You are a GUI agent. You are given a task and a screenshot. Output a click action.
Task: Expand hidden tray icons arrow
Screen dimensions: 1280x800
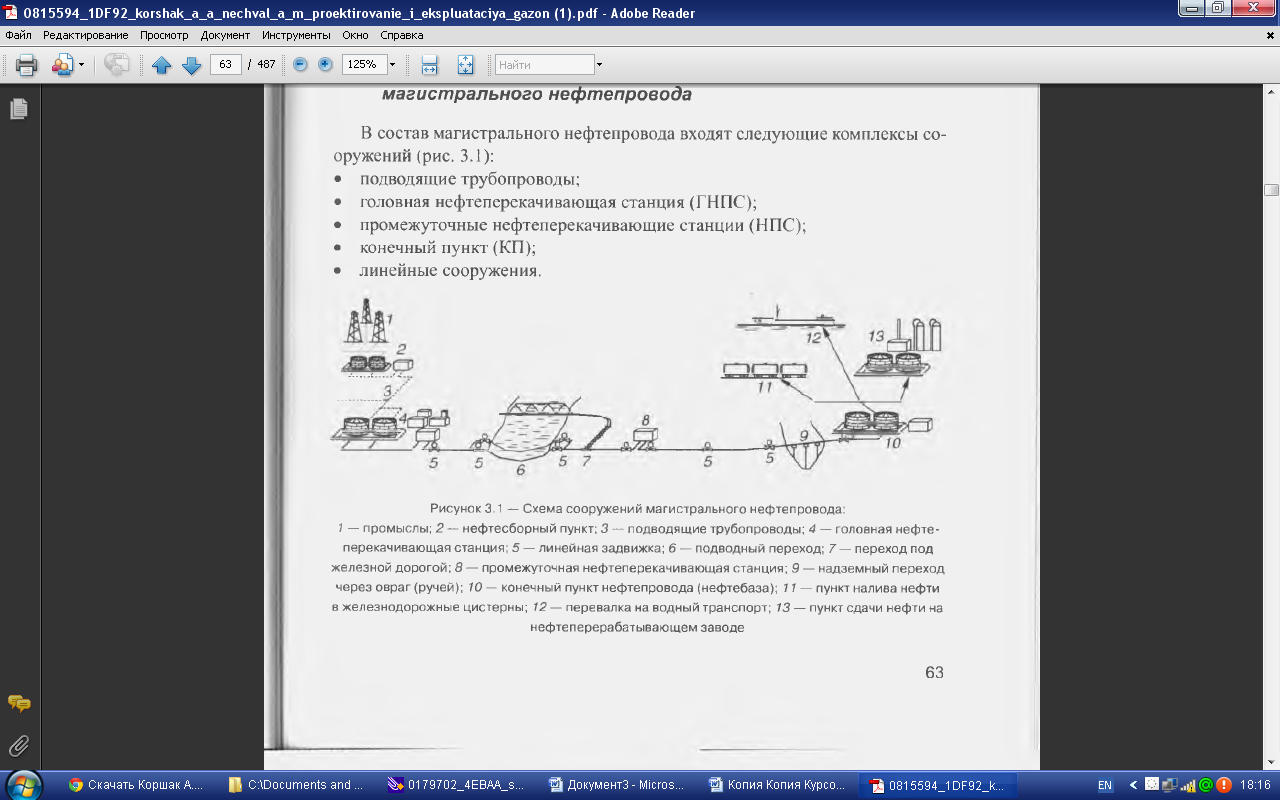pos(1133,785)
